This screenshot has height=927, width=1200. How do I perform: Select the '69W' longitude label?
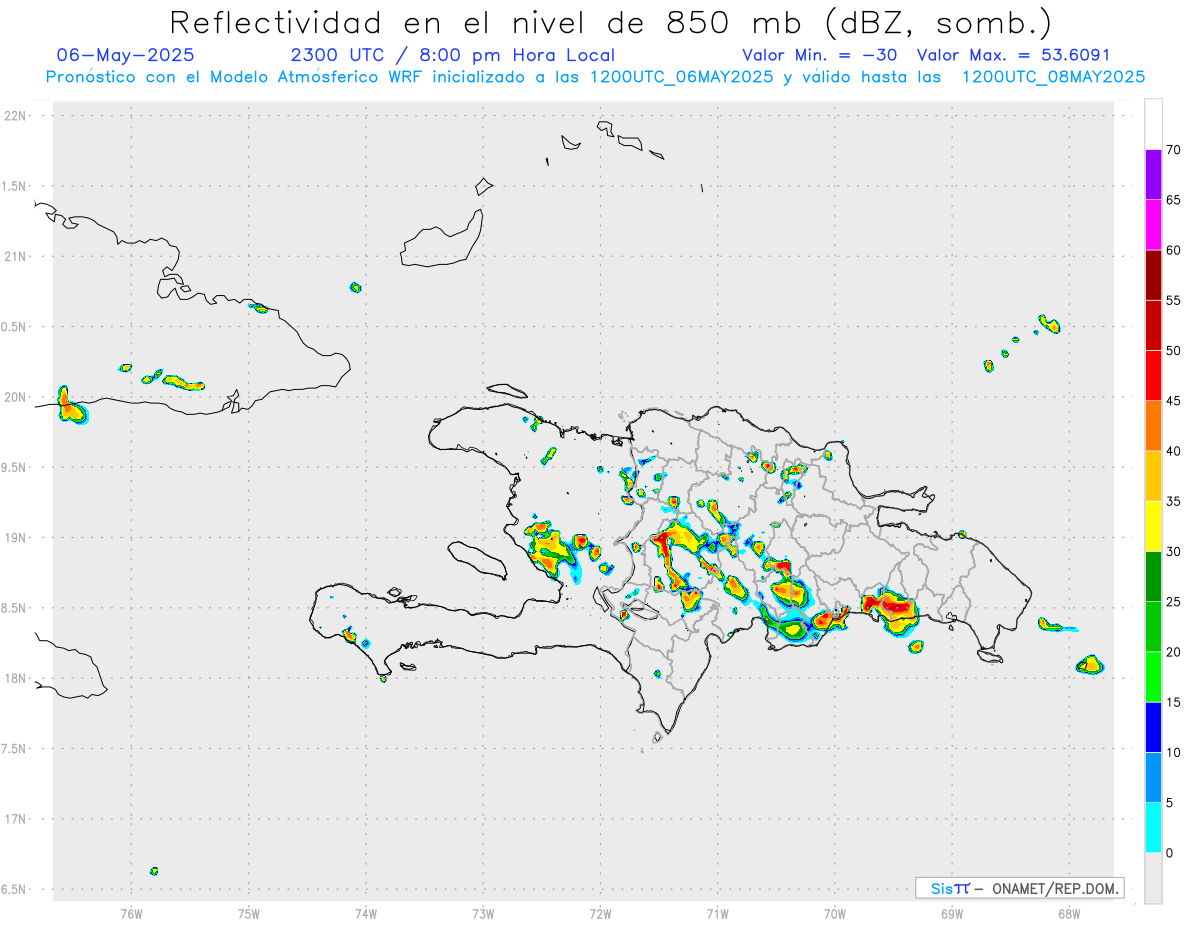point(951,914)
